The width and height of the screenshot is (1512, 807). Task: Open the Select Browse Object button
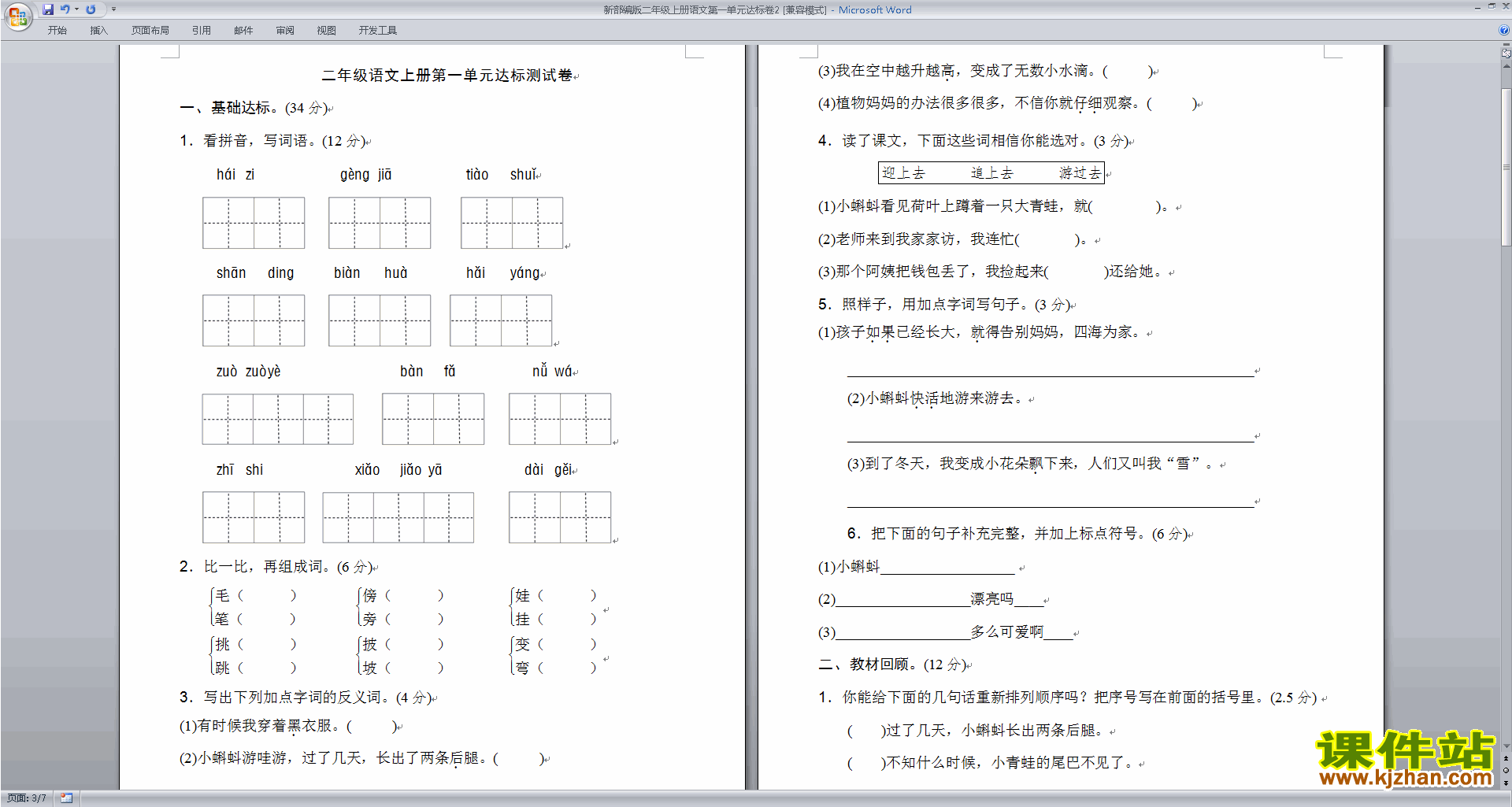[1506, 770]
